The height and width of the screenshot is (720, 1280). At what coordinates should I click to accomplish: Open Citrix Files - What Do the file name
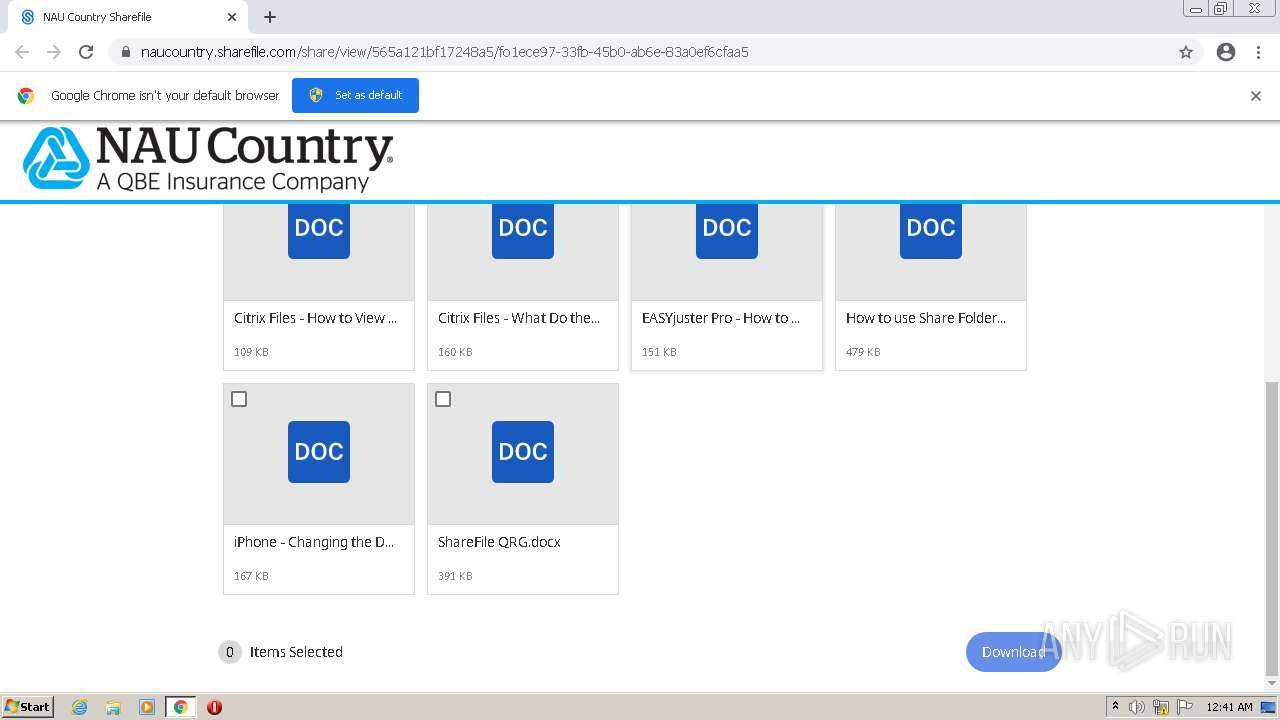519,318
